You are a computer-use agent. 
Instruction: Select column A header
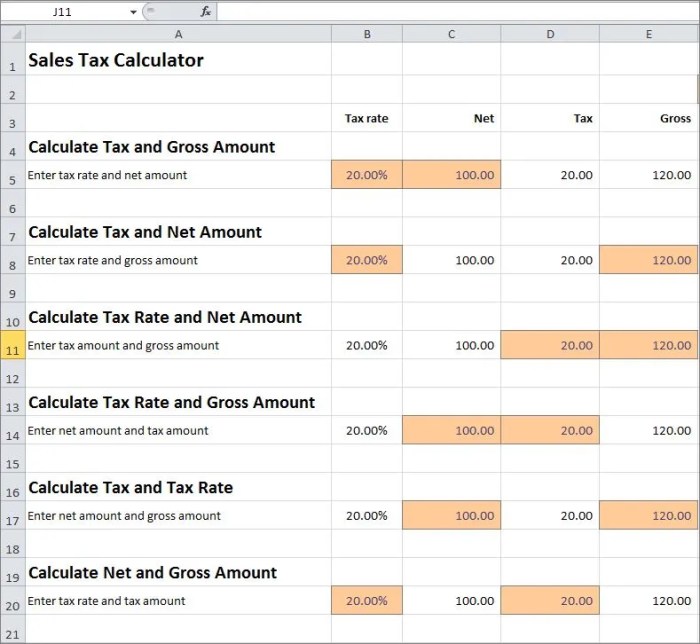point(179,34)
